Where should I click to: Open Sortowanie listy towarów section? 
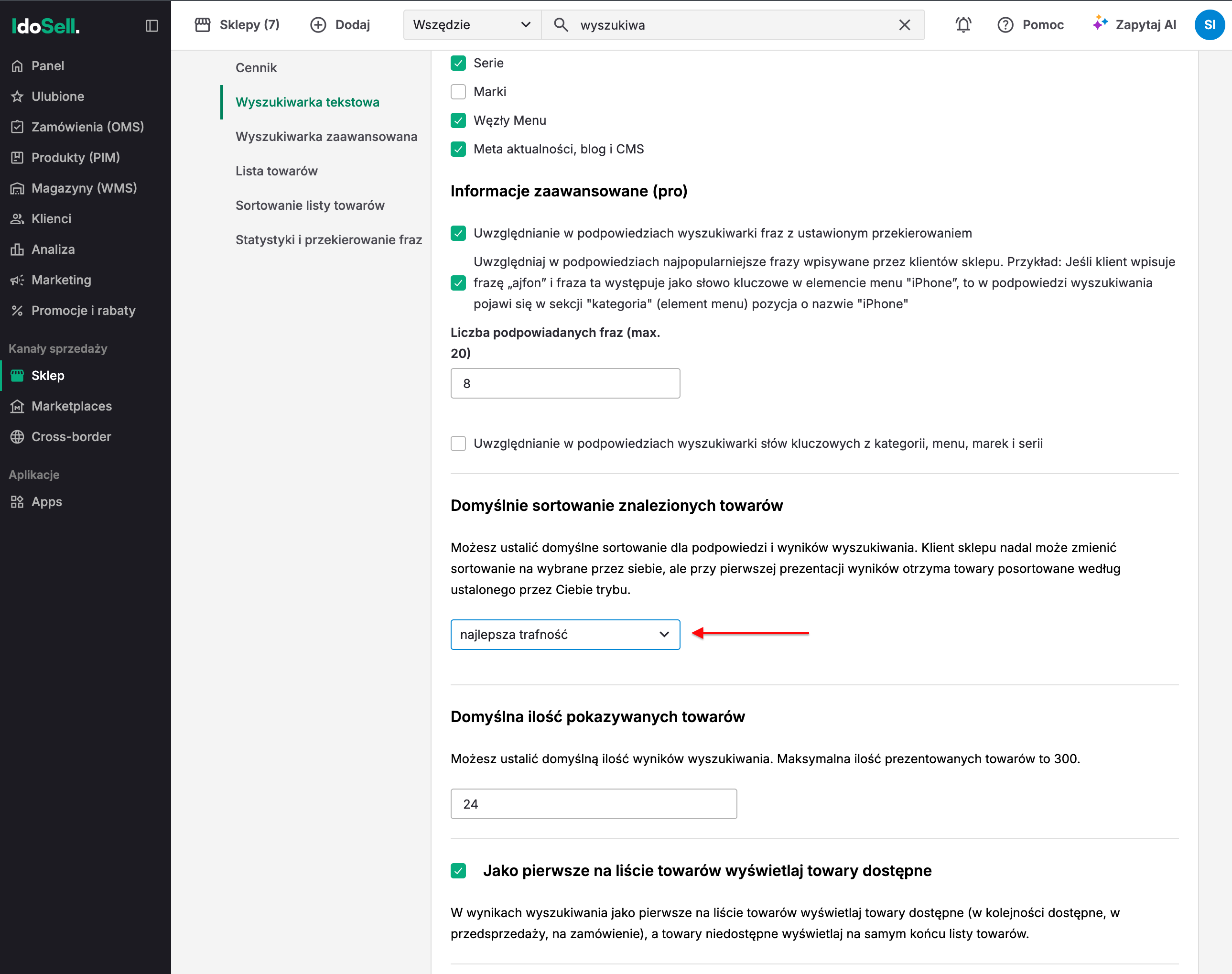(x=310, y=206)
